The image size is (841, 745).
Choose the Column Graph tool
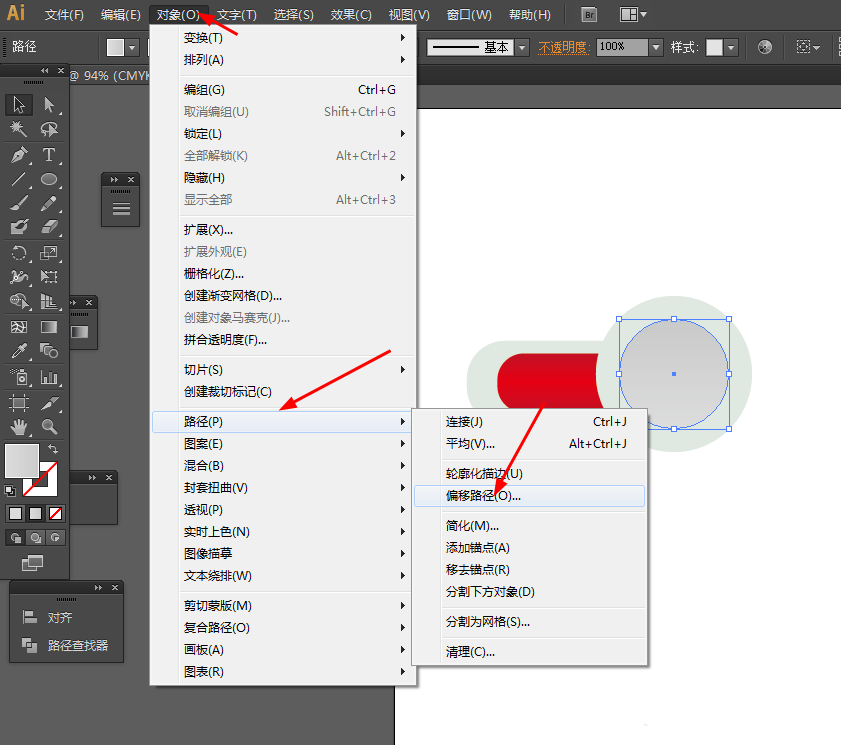[49, 377]
